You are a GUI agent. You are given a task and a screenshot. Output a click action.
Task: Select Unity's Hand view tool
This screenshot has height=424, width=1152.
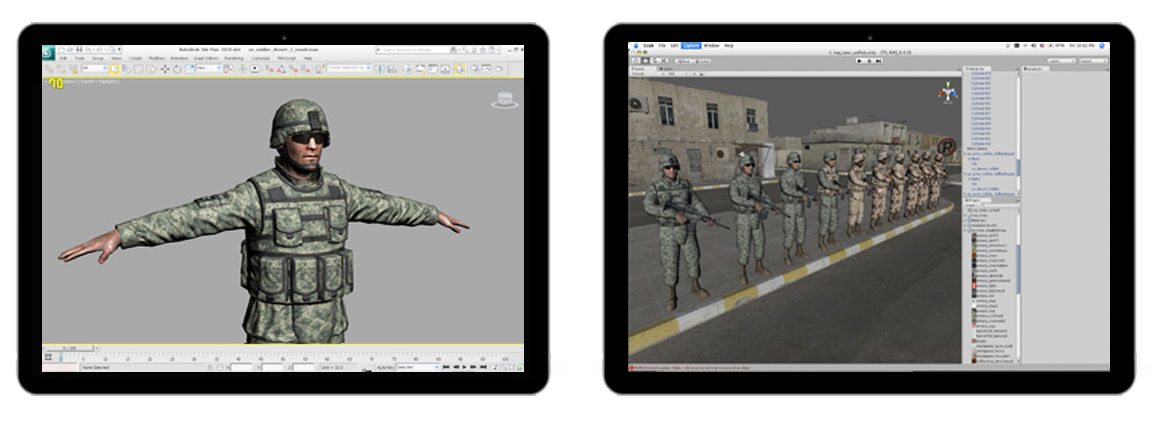pyautogui.click(x=634, y=61)
